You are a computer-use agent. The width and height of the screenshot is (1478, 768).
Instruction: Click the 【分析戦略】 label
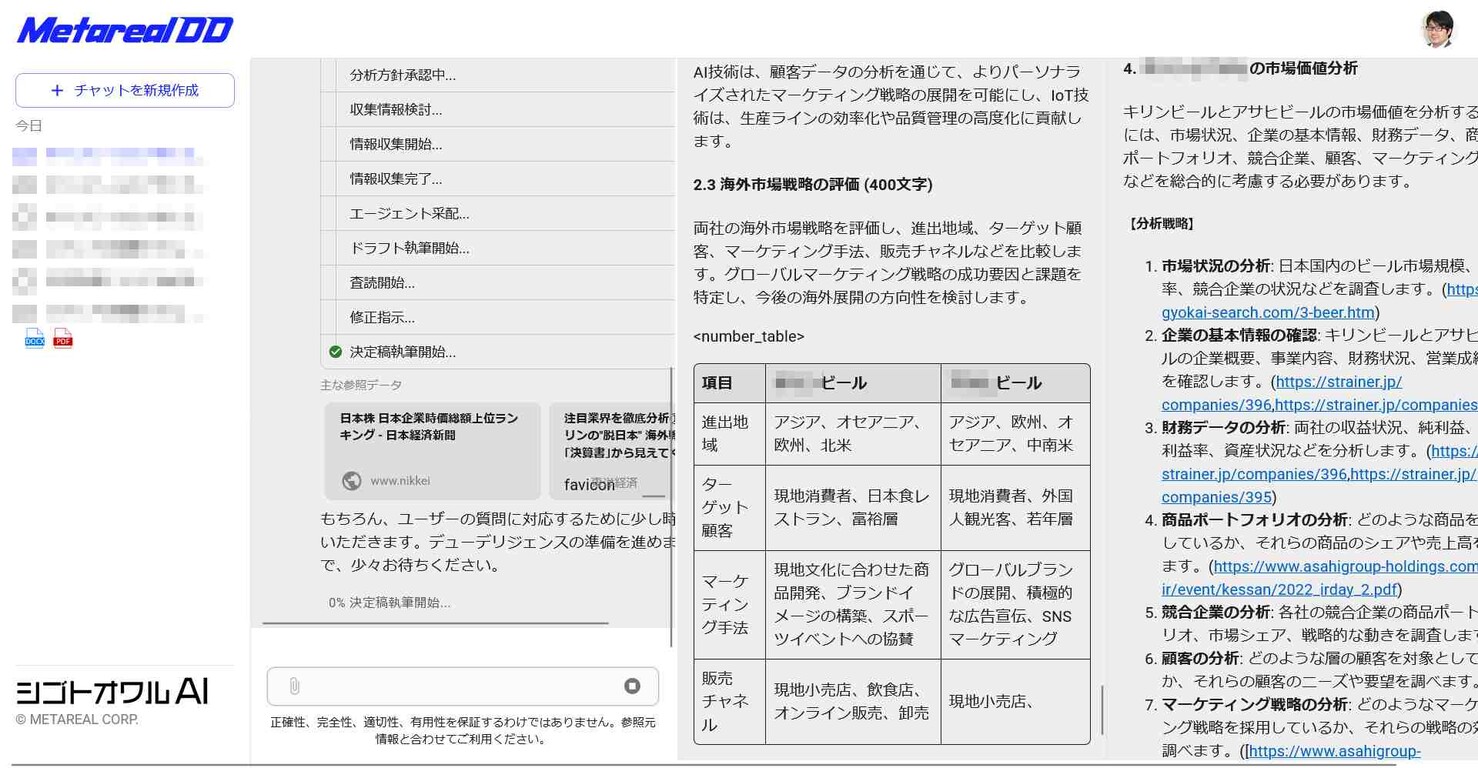[x=1160, y=224]
